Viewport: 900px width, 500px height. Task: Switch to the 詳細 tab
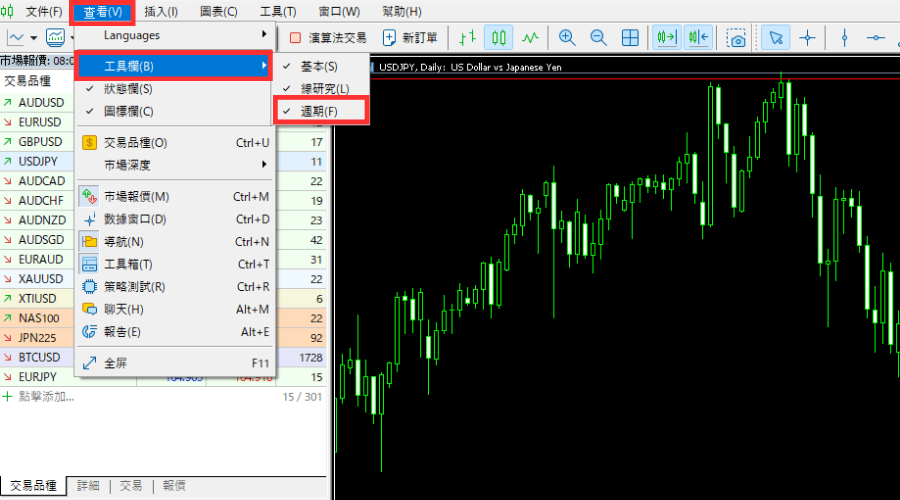coord(88,485)
